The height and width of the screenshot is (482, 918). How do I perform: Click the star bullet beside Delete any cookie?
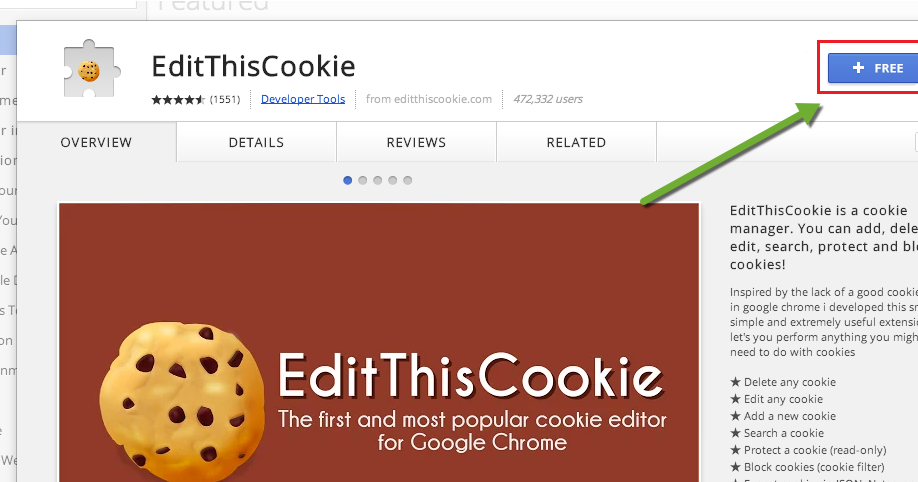click(735, 382)
